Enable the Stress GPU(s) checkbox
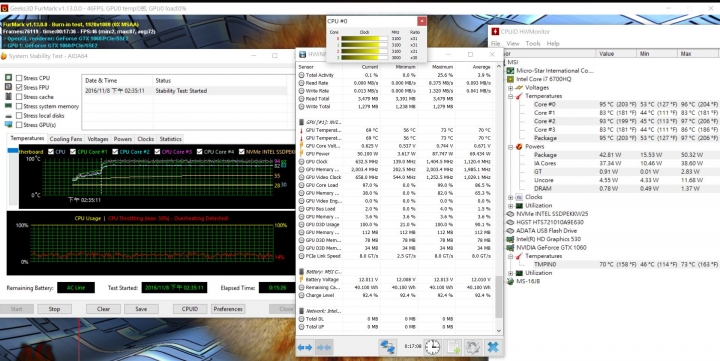The width and height of the screenshot is (720, 361). 19,125
